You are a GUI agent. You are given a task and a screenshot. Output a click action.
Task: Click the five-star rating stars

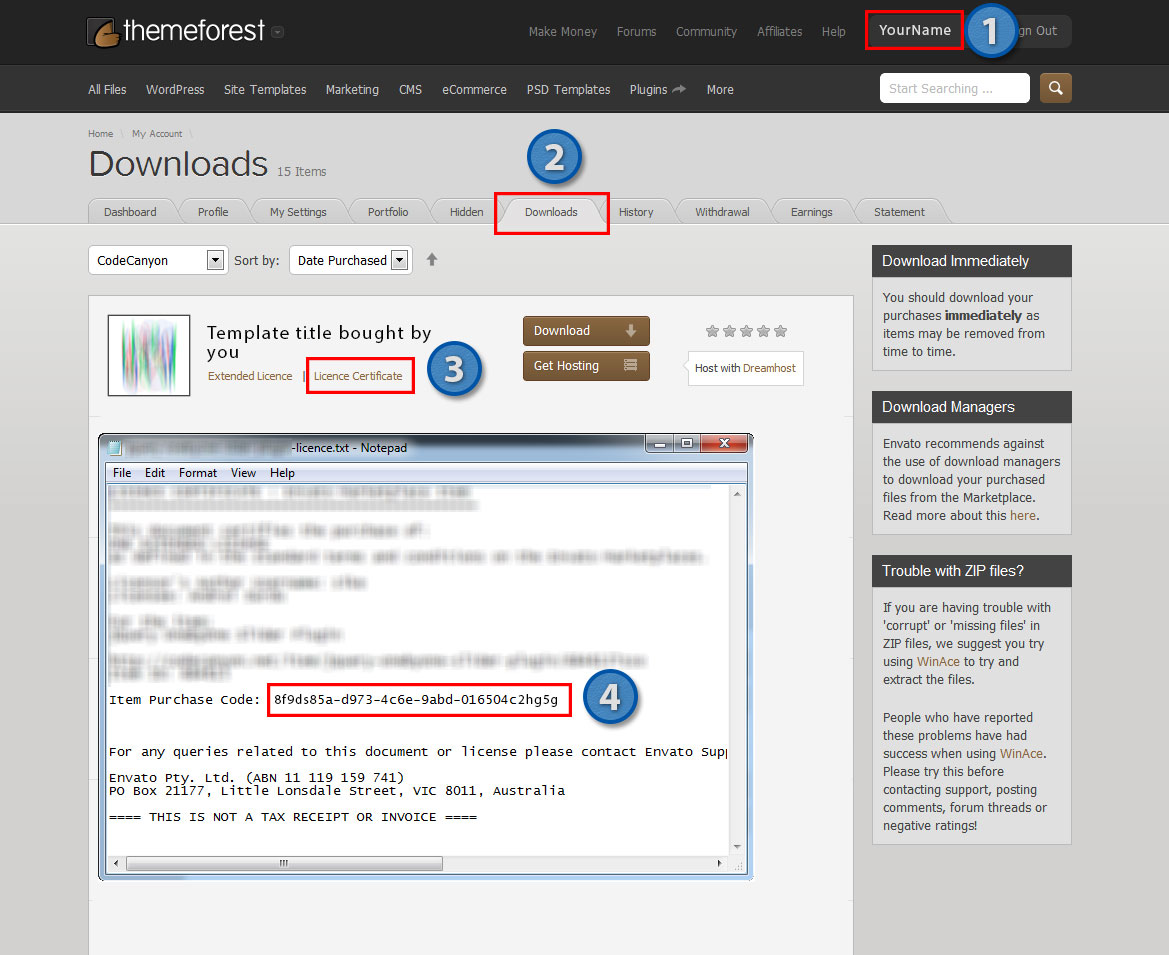[746, 331]
